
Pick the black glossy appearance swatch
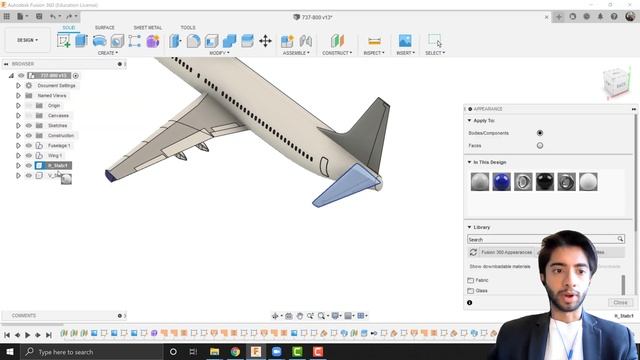click(x=545, y=182)
